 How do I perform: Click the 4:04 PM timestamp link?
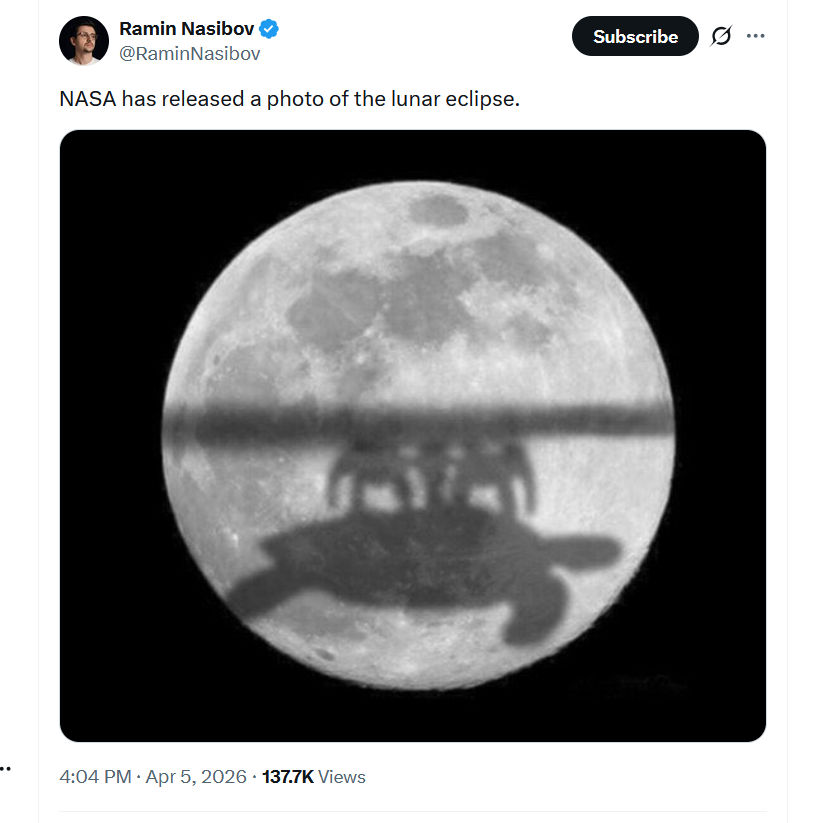[95, 777]
